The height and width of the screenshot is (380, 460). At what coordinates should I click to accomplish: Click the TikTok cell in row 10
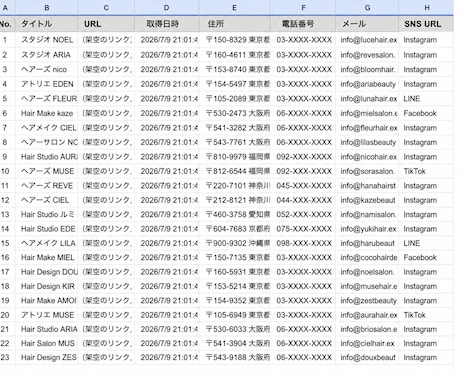click(426, 171)
